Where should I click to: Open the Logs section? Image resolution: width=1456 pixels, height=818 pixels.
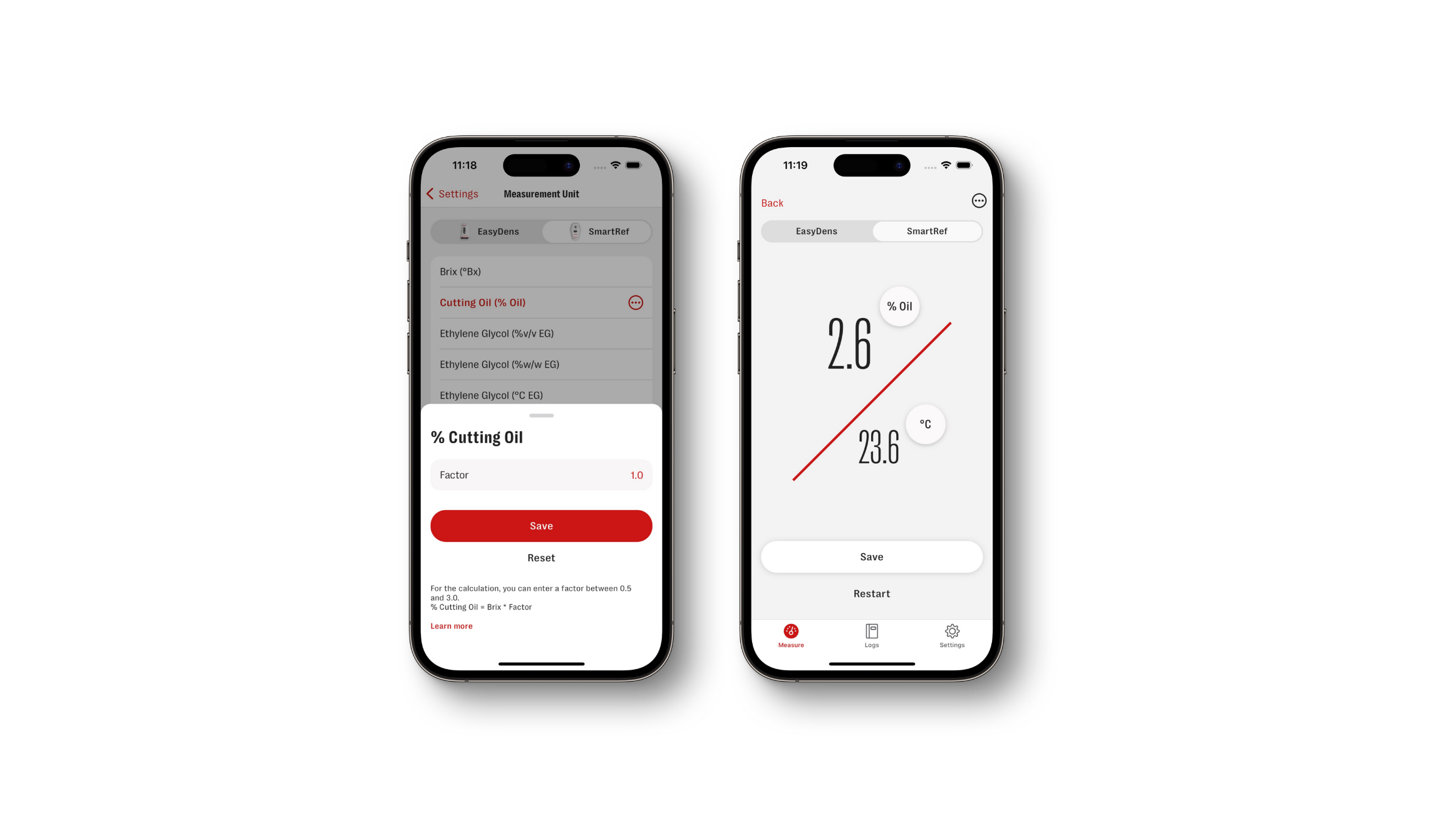tap(870, 635)
